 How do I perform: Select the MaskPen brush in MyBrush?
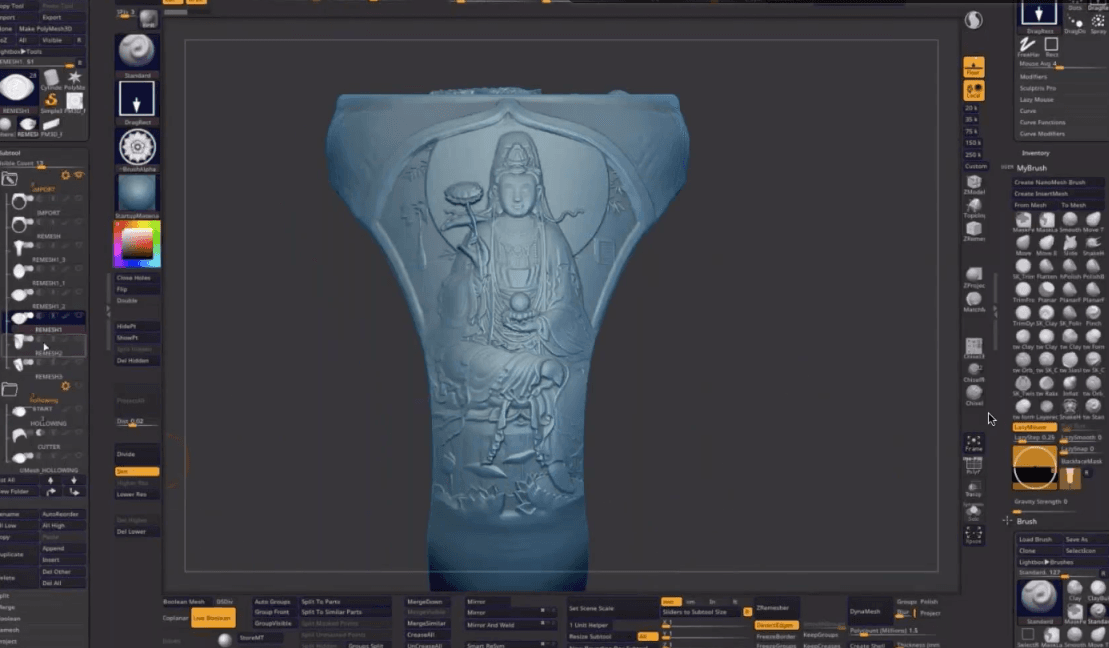(x=1023, y=220)
